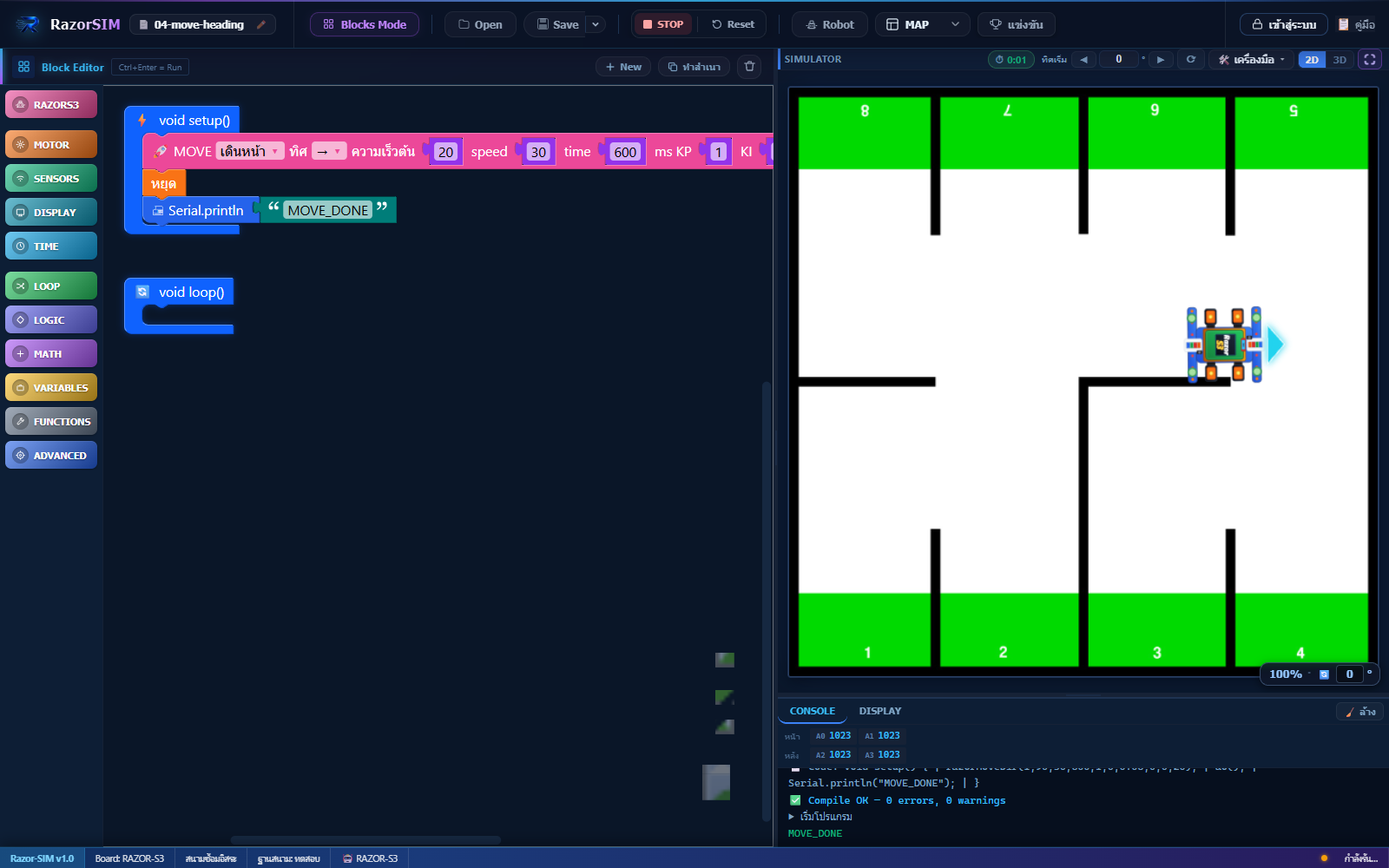Image resolution: width=1389 pixels, height=868 pixels.
Task: Switch simulator to 3D view
Action: [x=1340, y=60]
